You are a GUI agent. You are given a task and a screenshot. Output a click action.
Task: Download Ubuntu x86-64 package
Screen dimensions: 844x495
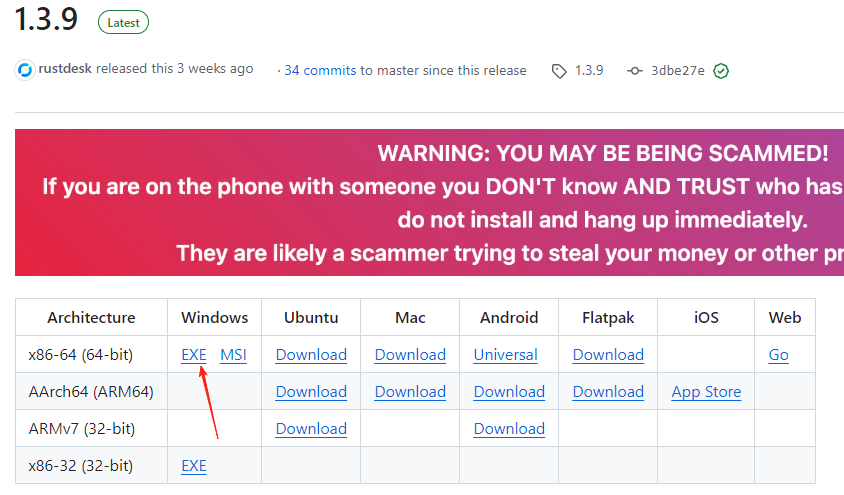point(311,355)
